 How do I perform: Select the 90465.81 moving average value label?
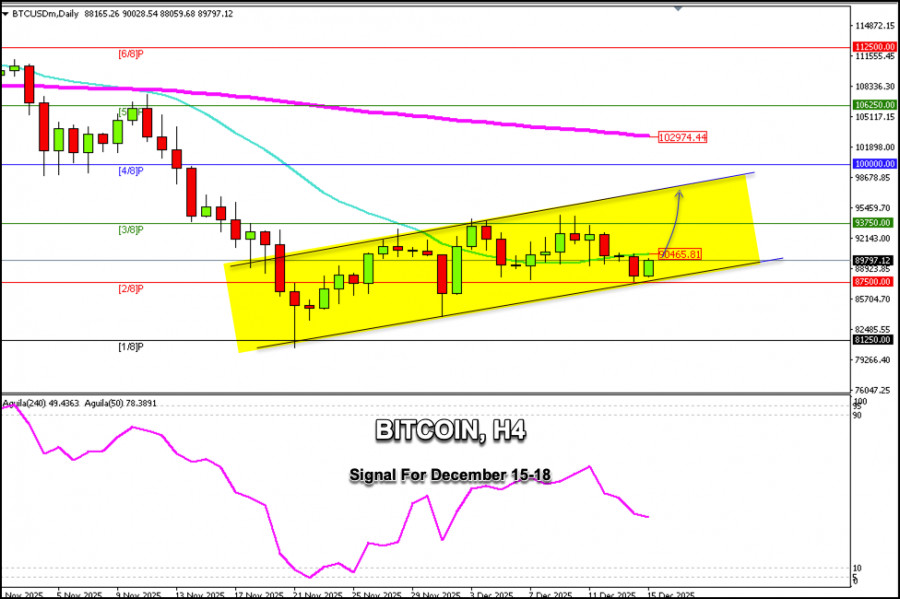680,254
